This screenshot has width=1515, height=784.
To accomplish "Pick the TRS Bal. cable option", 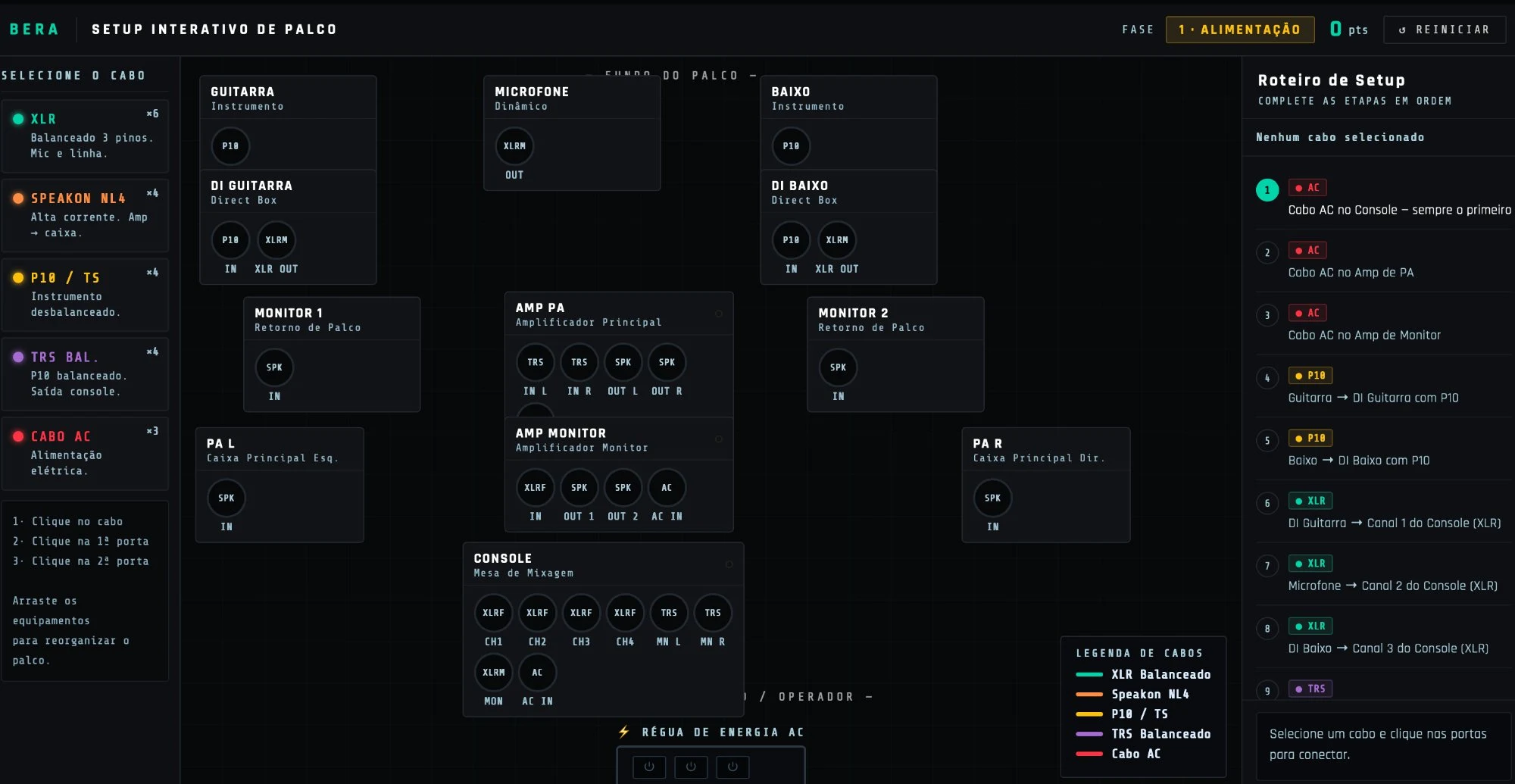I will click(85, 373).
